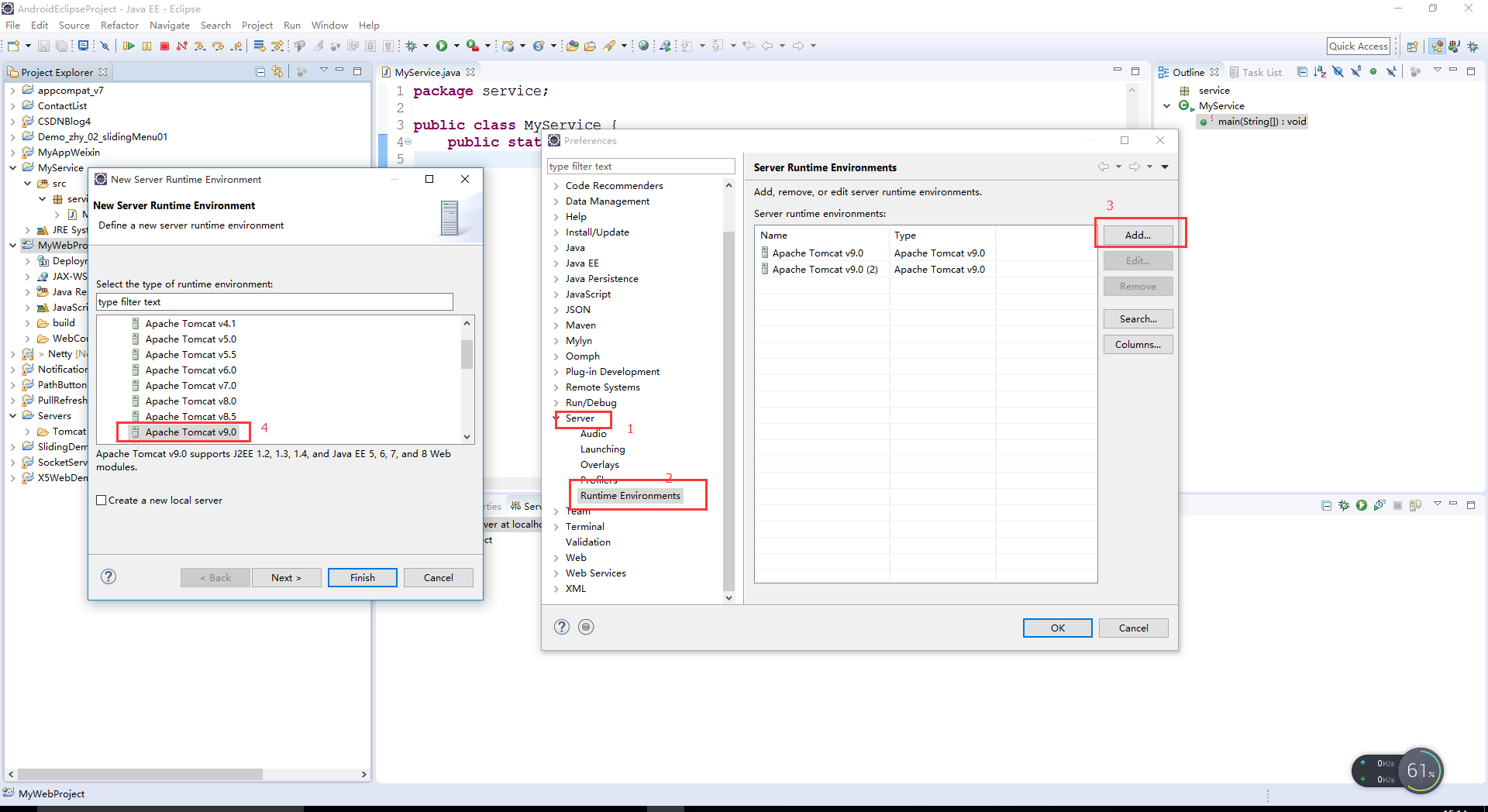
Task: Toggle Hide Static Members in Outline
Action: coord(1355,72)
